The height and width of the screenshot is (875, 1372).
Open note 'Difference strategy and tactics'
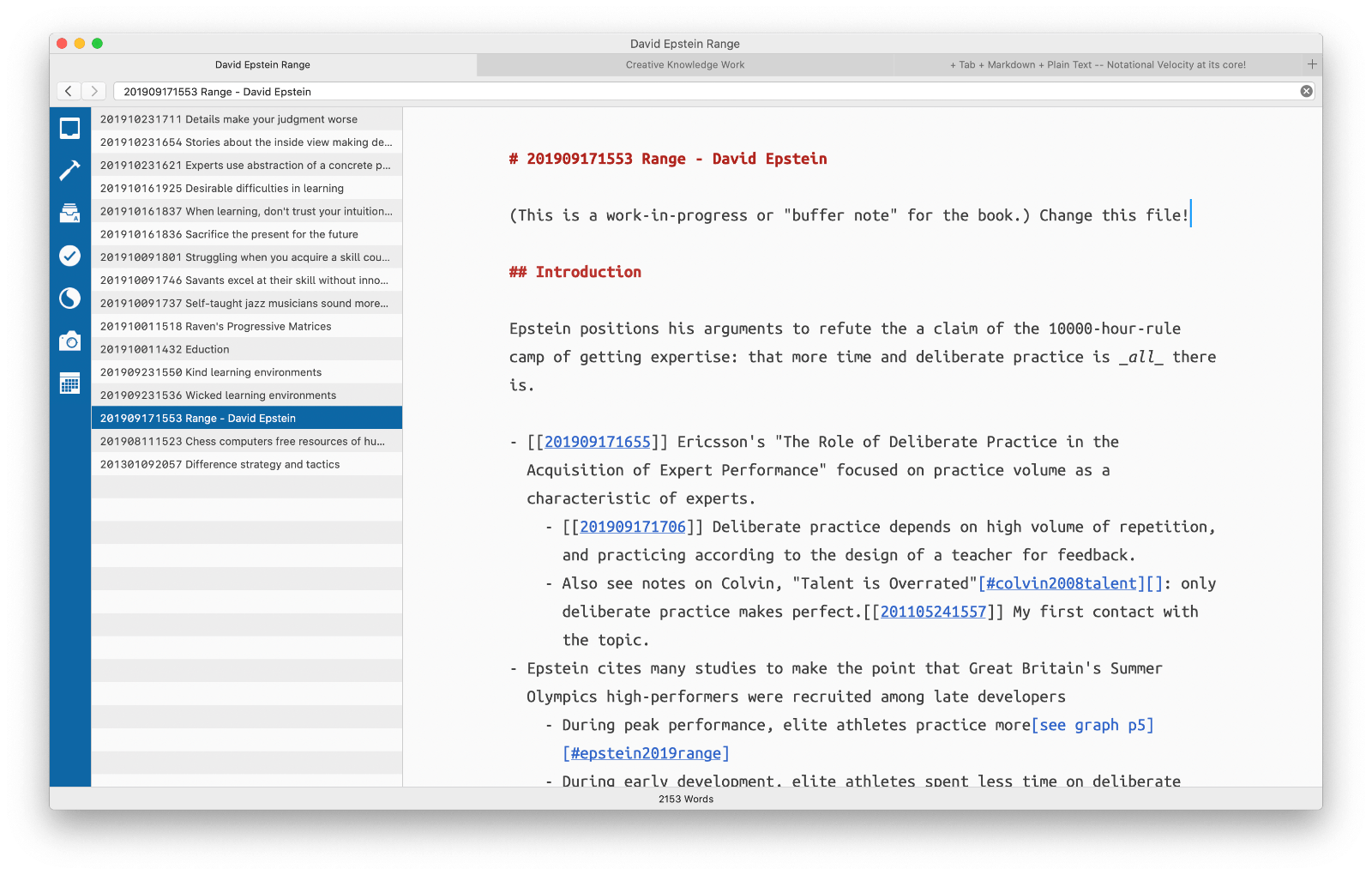pyautogui.click(x=247, y=465)
